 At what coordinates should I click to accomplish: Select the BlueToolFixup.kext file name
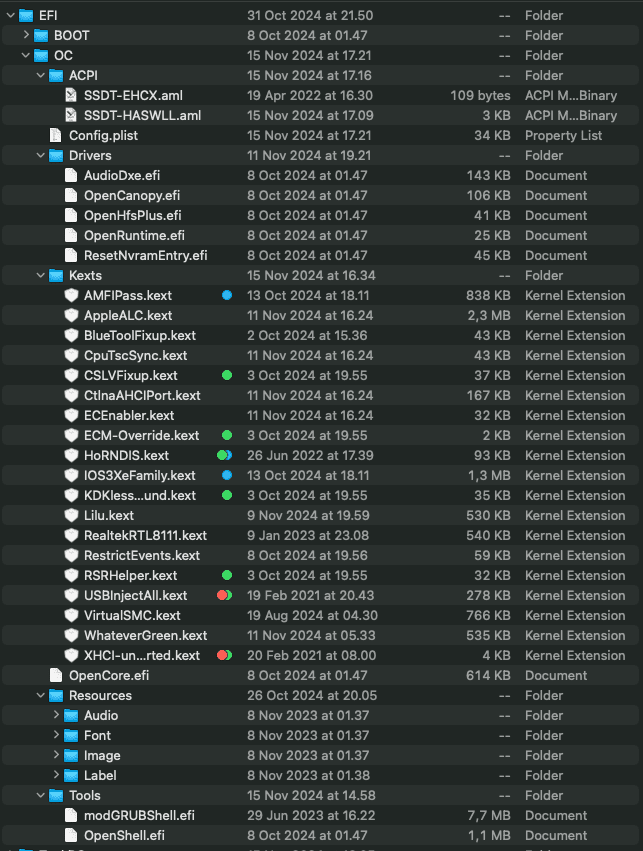[139, 335]
